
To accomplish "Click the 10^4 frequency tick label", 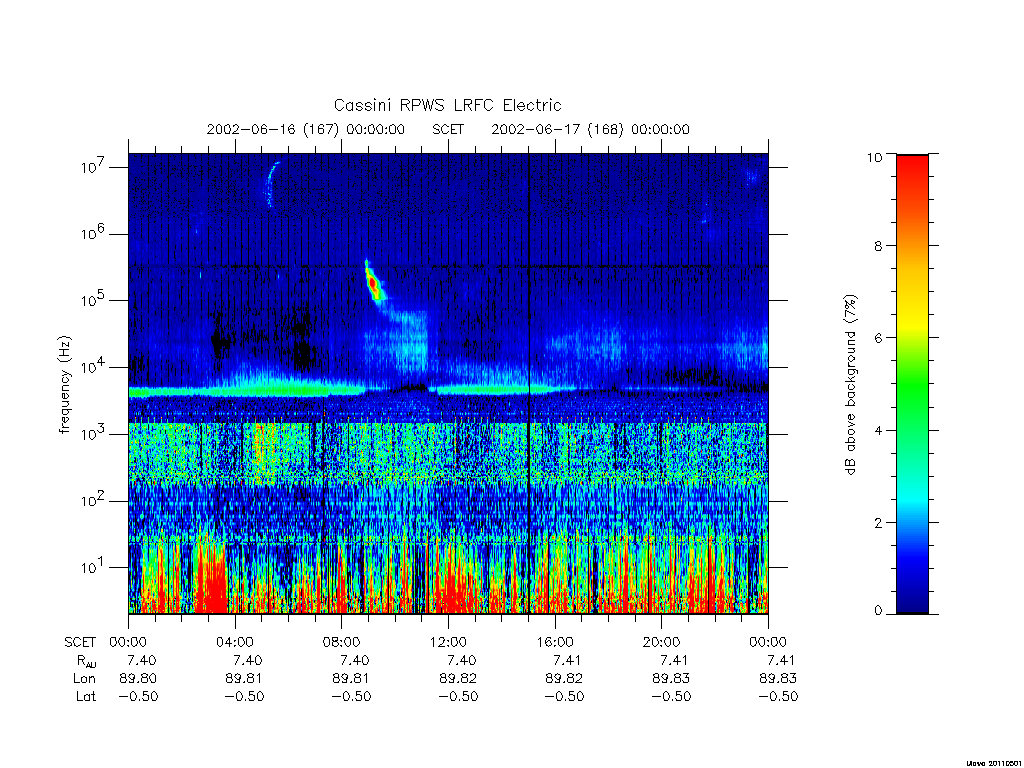I will (x=94, y=367).
